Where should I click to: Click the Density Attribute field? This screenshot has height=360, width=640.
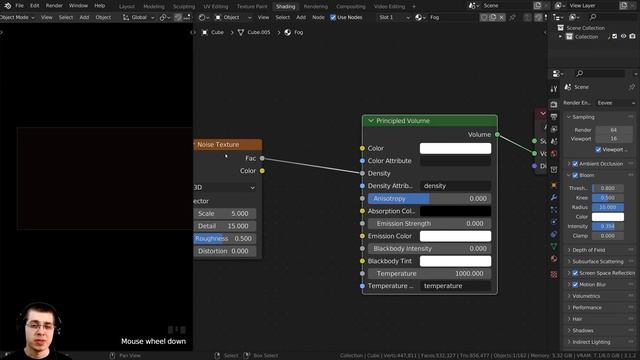point(455,186)
